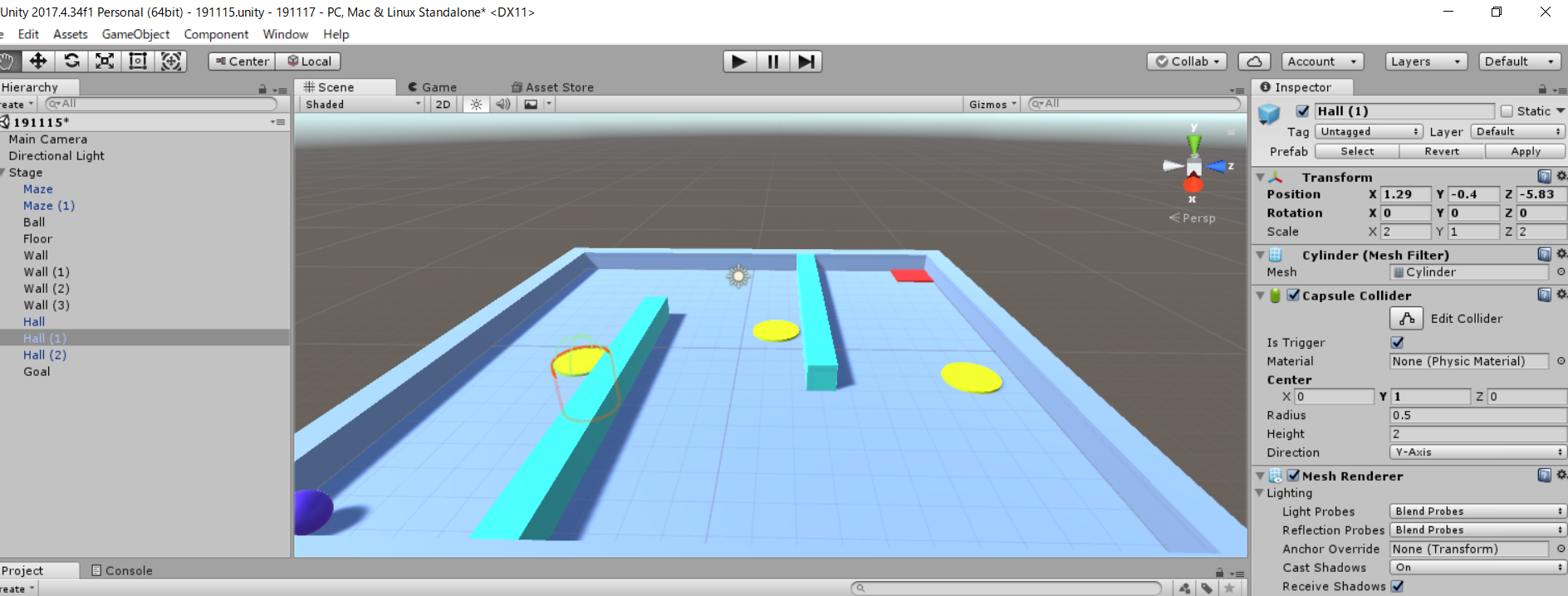Click the prefab Apply button

[1526, 151]
